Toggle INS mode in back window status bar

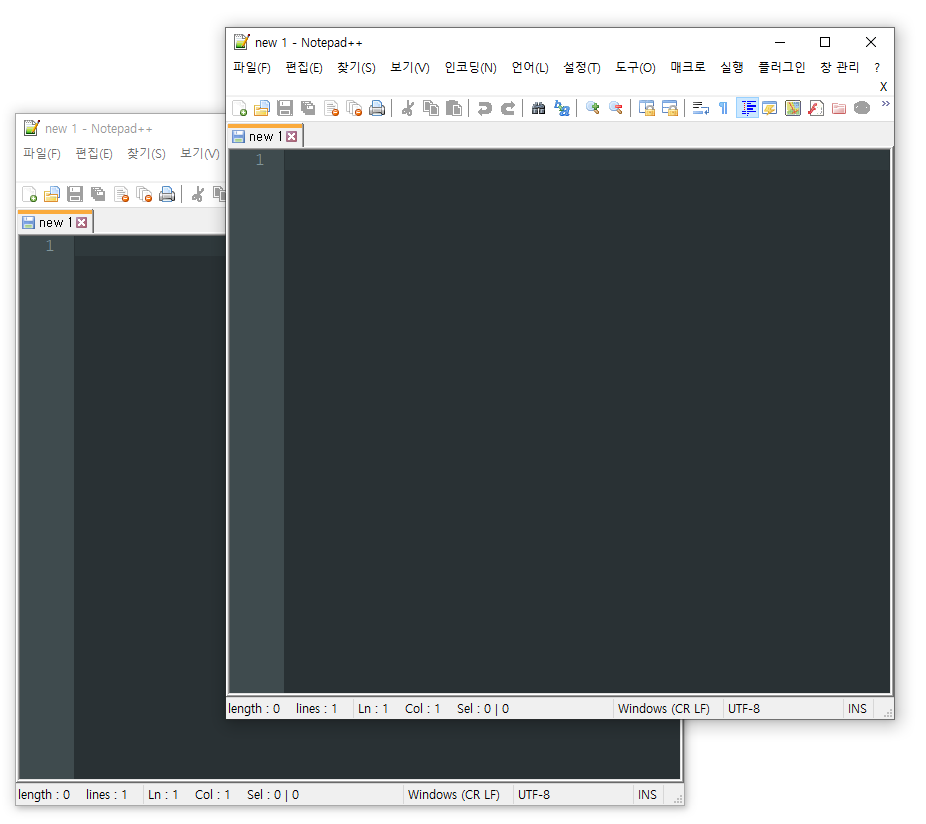click(x=647, y=794)
